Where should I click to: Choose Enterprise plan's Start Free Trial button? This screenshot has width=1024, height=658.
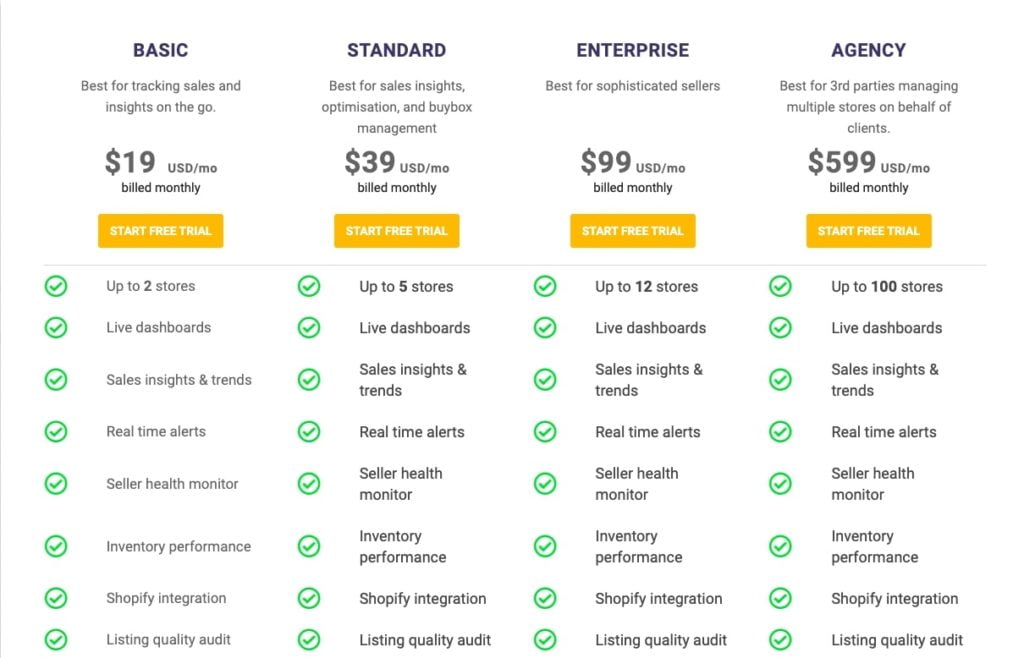(x=632, y=230)
